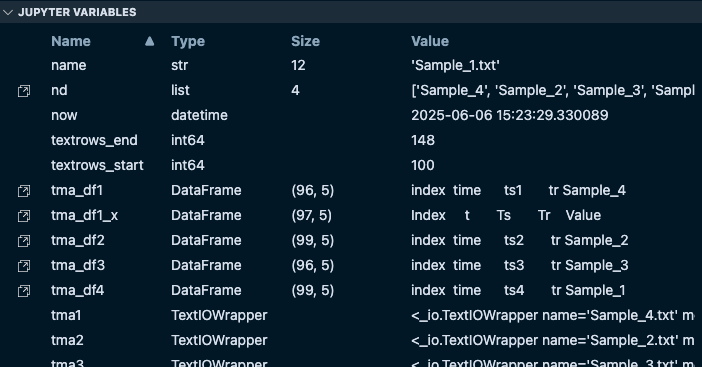This screenshot has width=702, height=367.
Task: Click the 'Sample_1.txt' value of name
Action: coord(455,65)
